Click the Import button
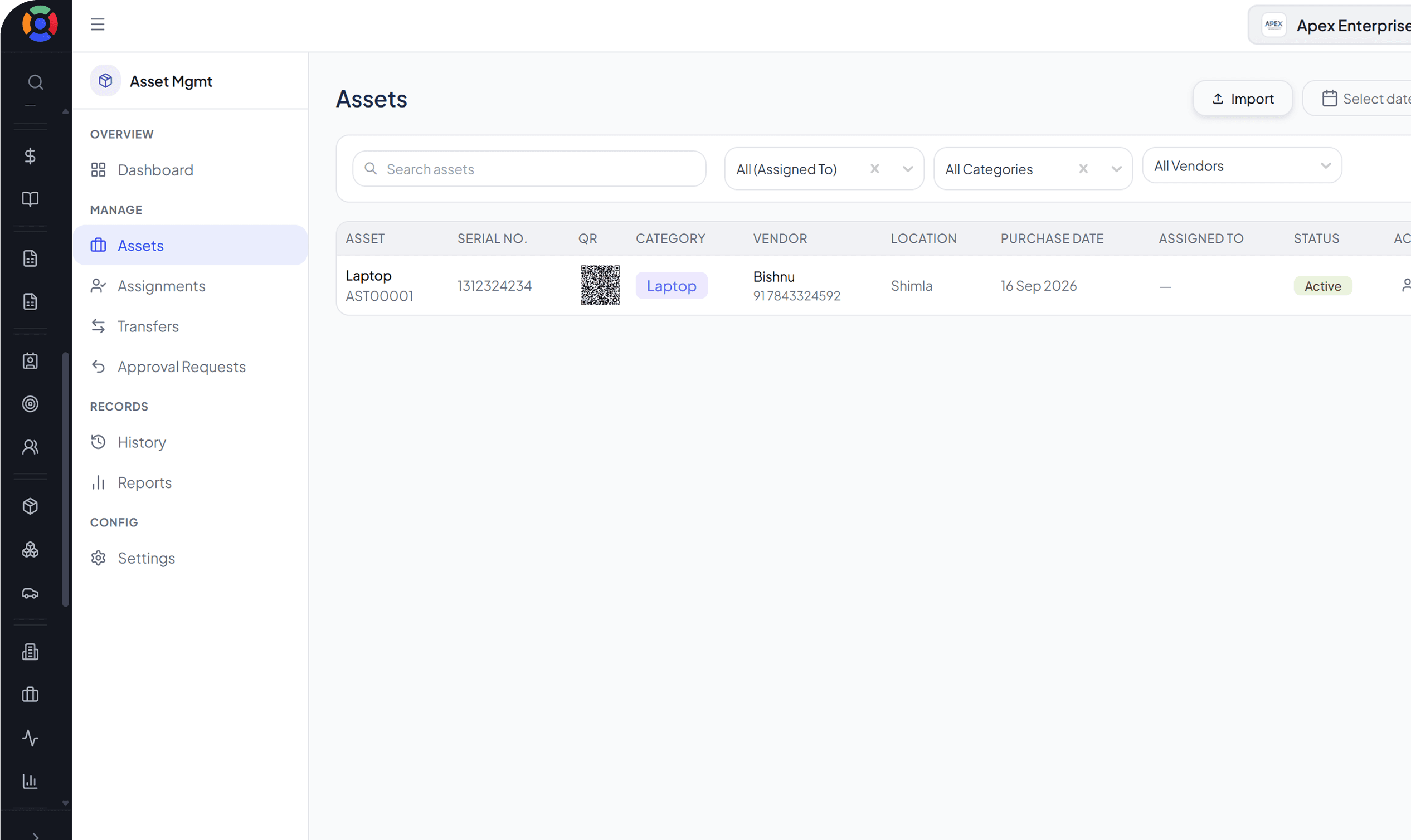The width and height of the screenshot is (1411, 840). 1242,99
